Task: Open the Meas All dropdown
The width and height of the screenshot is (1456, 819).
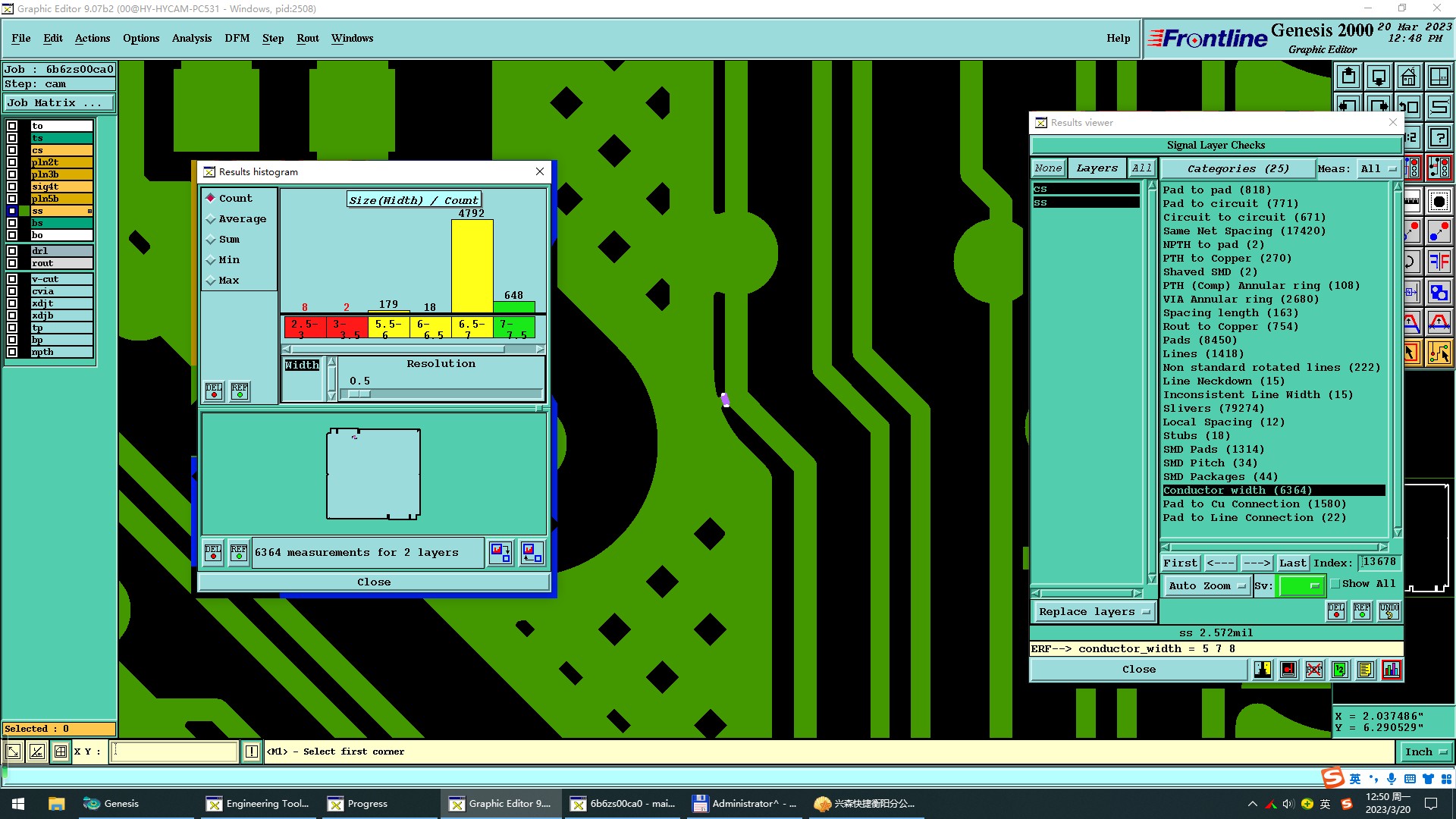Action: pos(1378,169)
